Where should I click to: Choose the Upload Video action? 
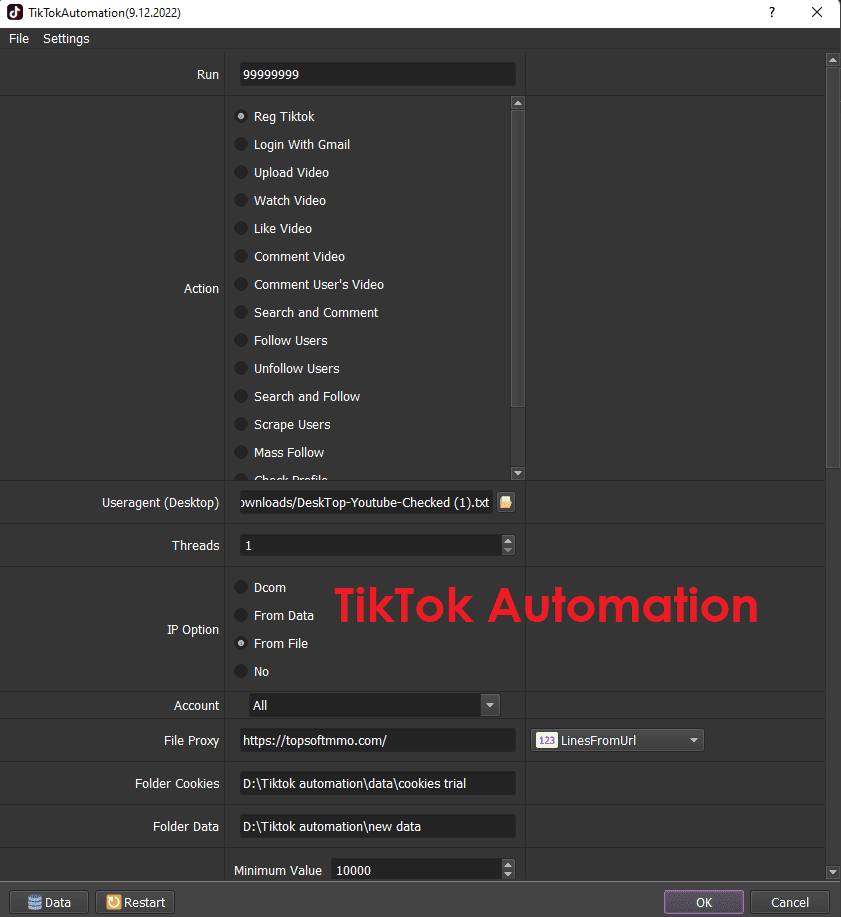(x=282, y=173)
